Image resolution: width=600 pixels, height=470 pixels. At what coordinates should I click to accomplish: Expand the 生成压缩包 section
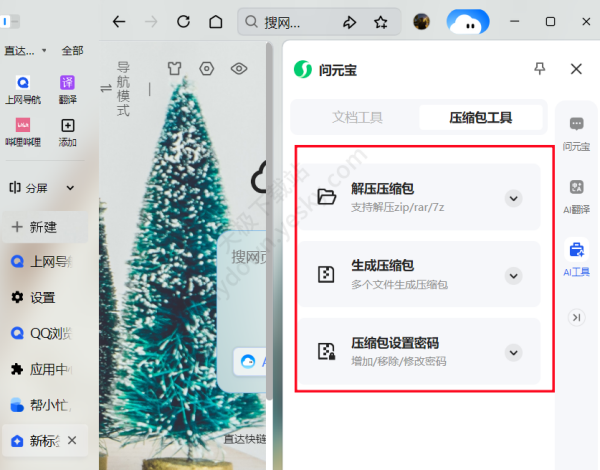(x=513, y=275)
